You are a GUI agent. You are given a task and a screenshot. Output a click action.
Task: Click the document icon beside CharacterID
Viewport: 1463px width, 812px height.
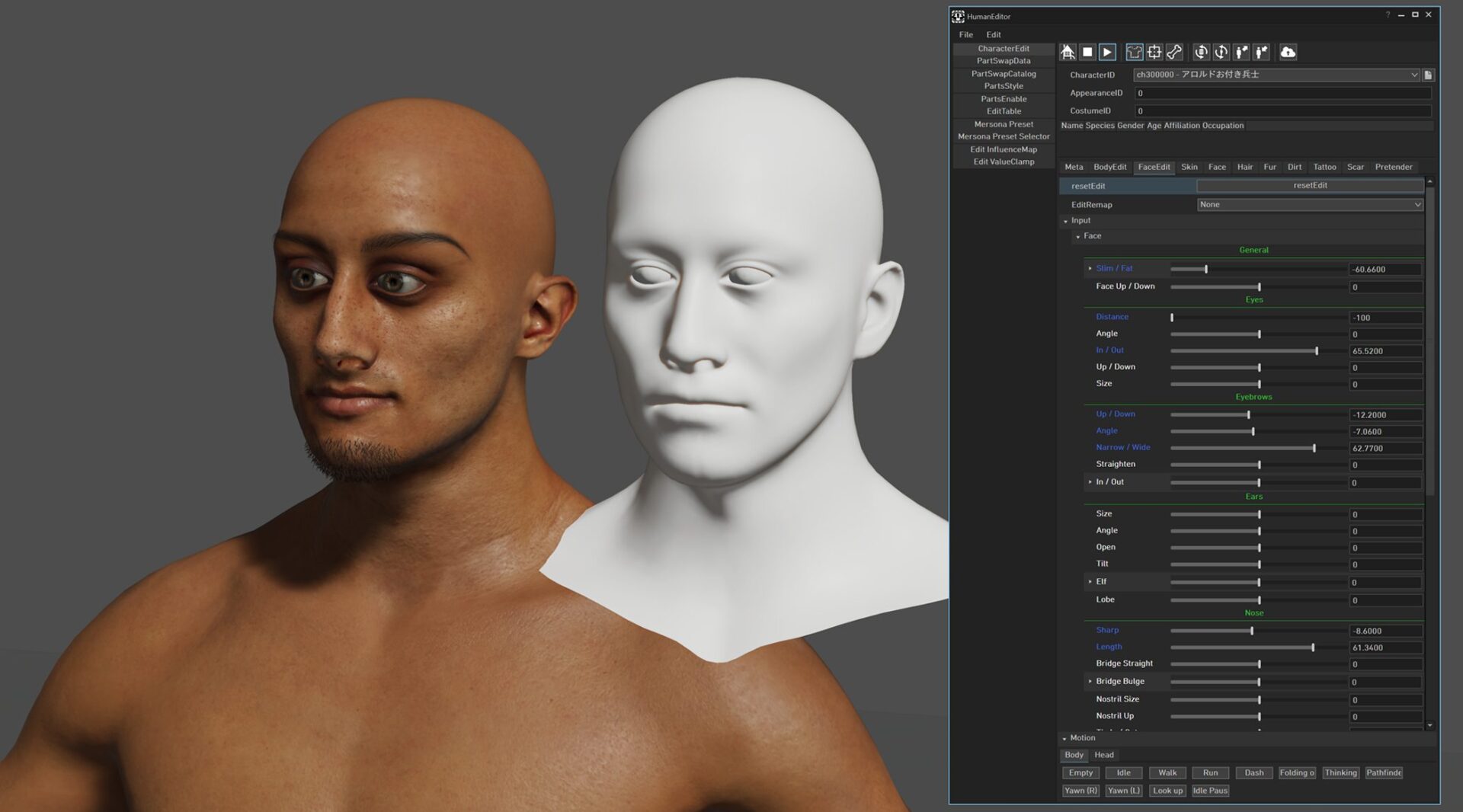[x=1429, y=75]
